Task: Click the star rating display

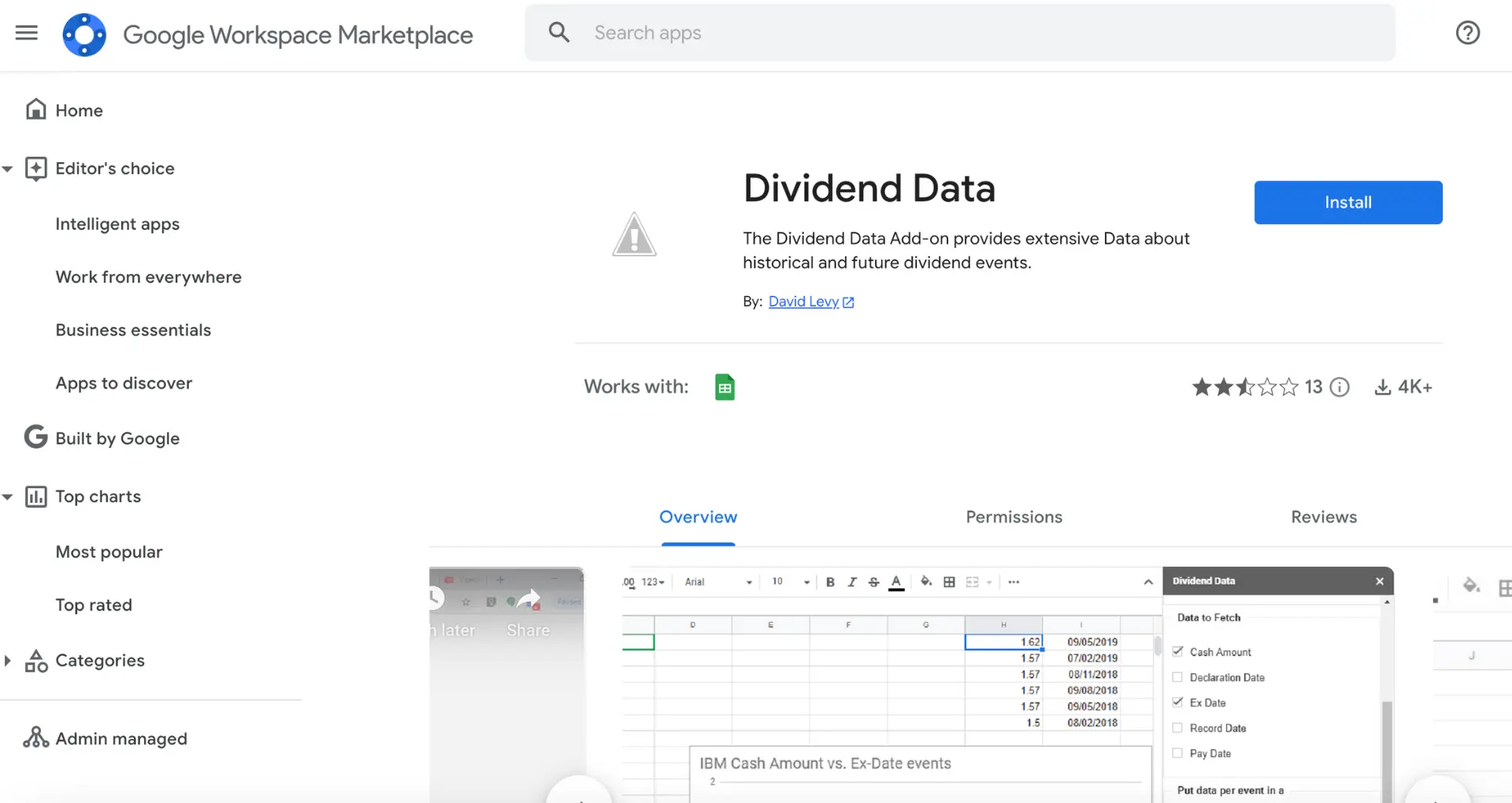Action: coord(1245,387)
